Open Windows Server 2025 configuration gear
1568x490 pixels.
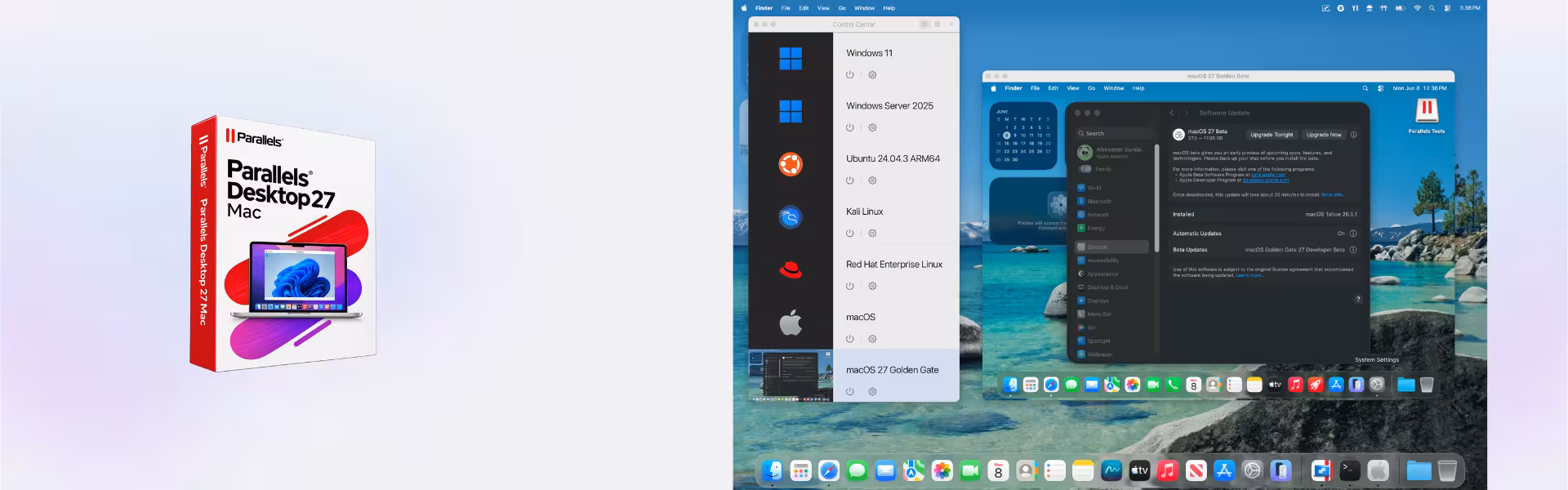click(872, 127)
